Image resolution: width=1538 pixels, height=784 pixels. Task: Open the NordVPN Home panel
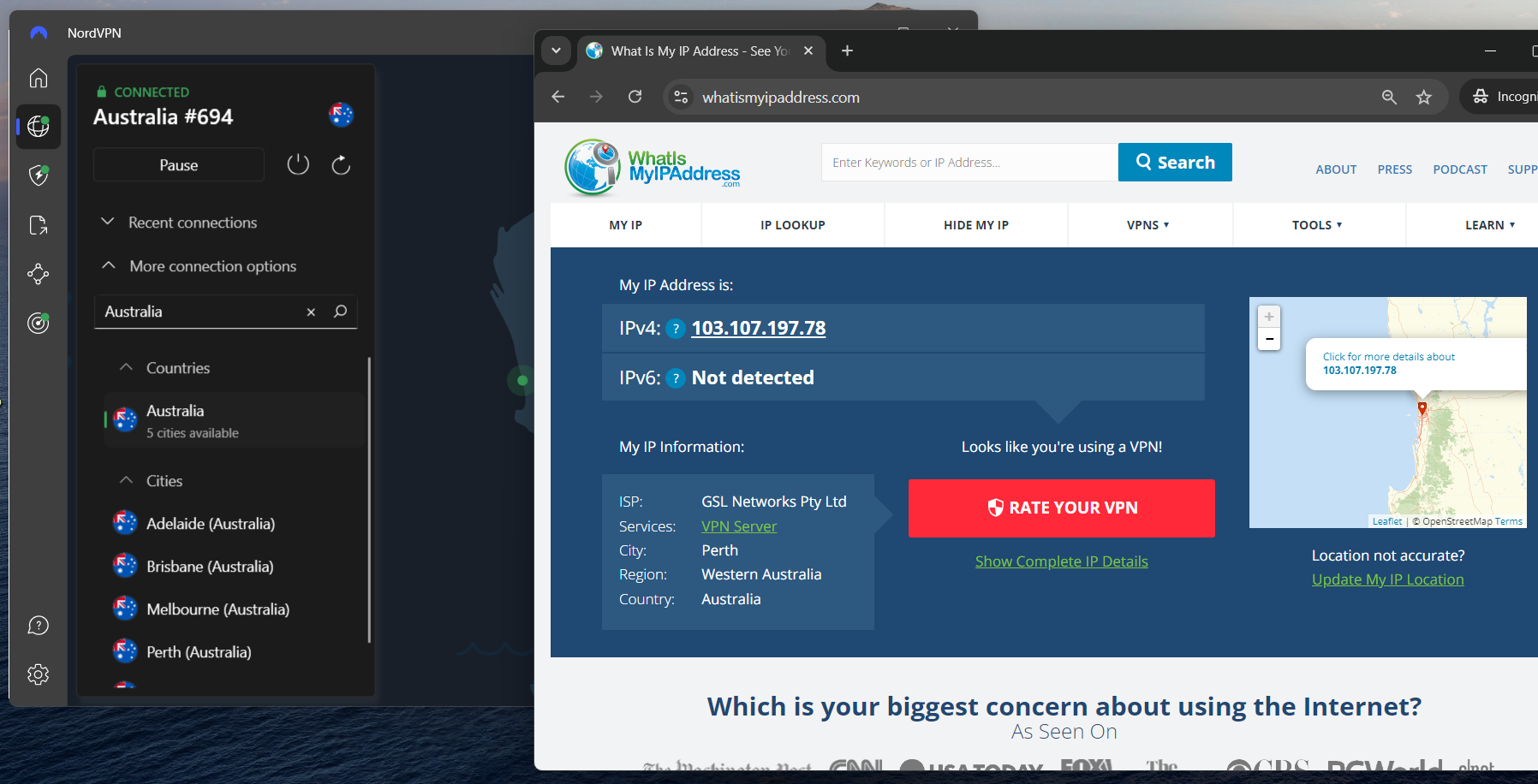(x=38, y=77)
